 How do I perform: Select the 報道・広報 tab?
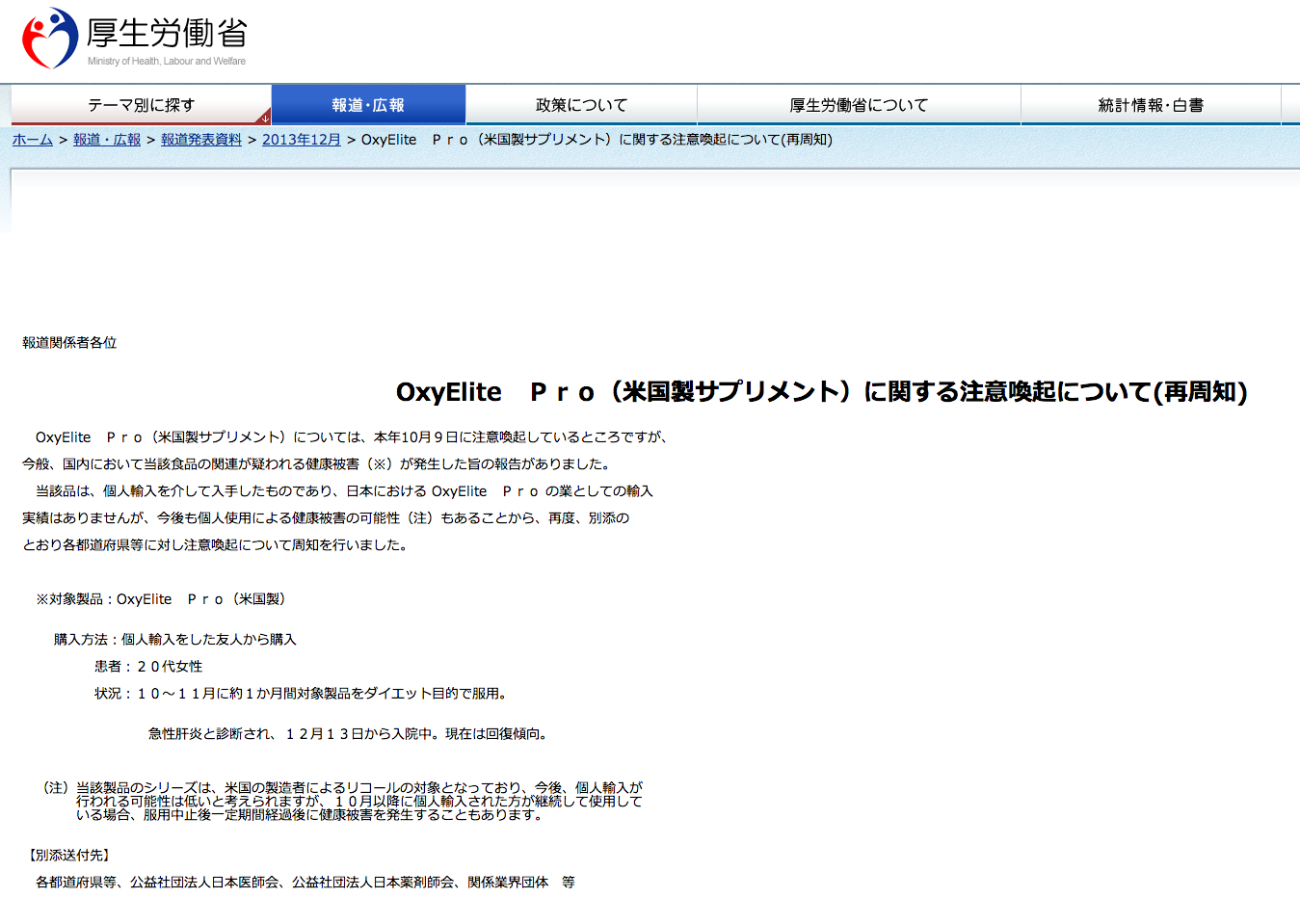tap(368, 105)
